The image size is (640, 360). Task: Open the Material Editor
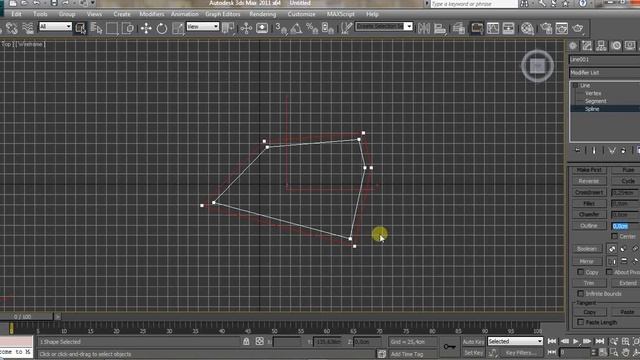527,28
